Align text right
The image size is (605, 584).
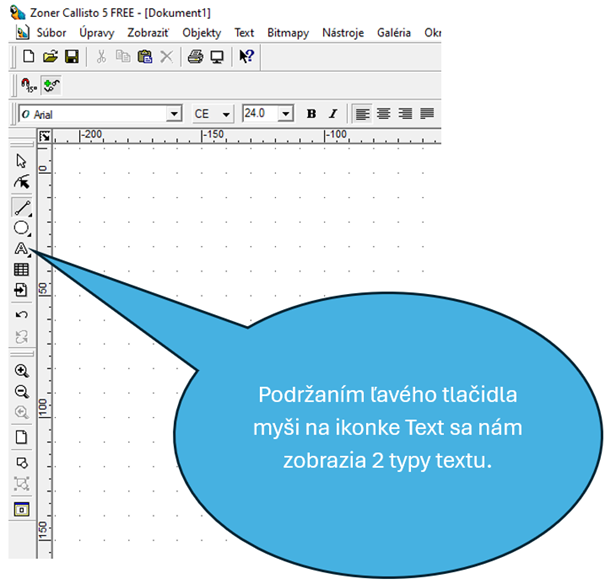[405, 114]
